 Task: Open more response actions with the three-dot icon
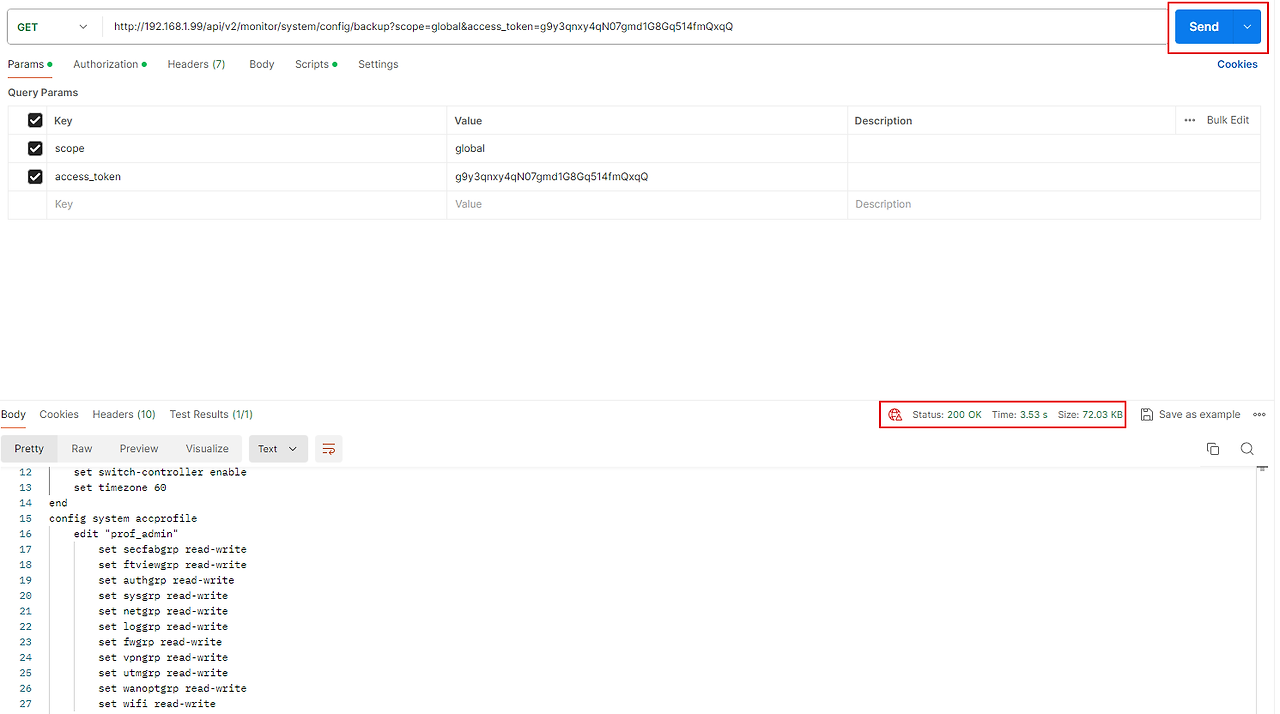pyautogui.click(x=1259, y=414)
